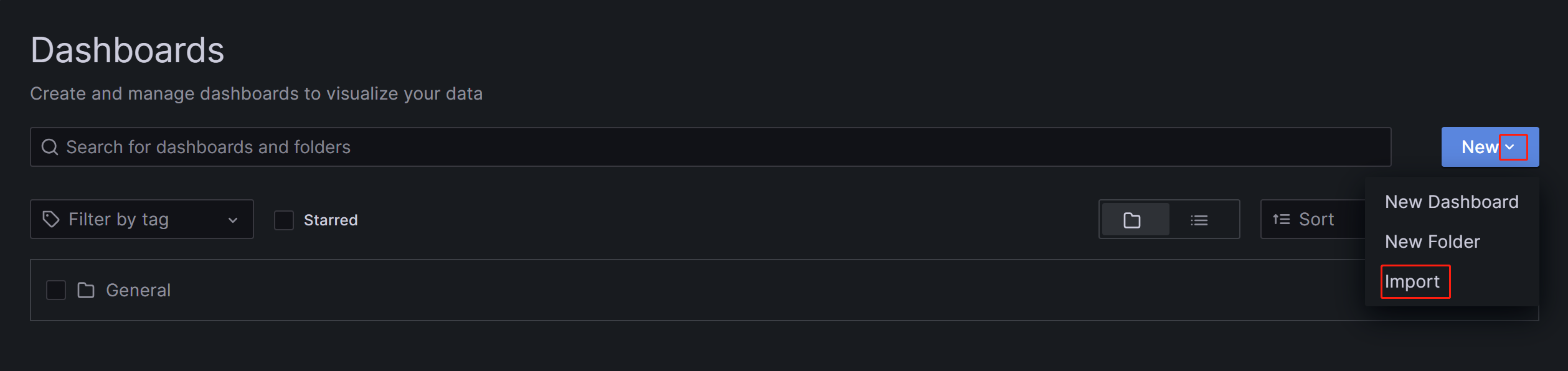Tick the Starred checkbox
Viewport: 1568px width, 371px height.
click(x=284, y=220)
